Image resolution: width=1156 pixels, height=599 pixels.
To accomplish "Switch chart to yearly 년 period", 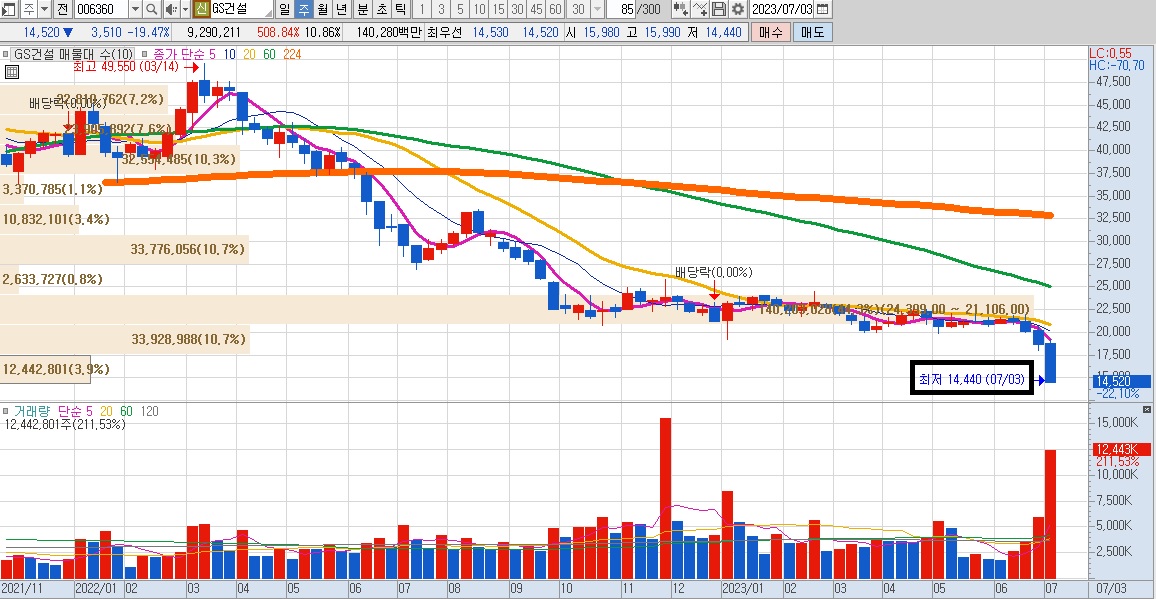I will (341, 9).
